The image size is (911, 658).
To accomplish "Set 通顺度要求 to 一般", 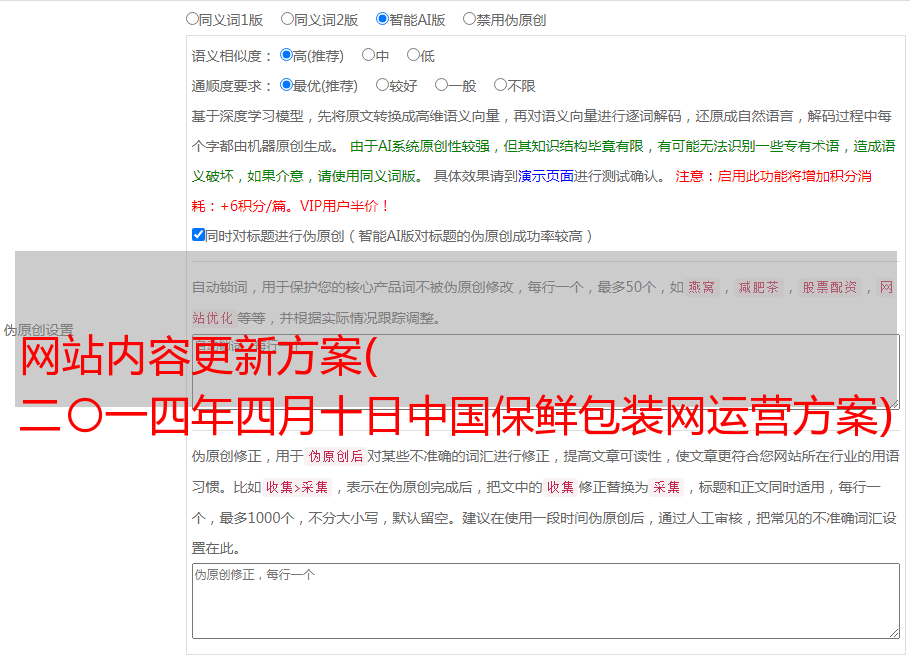I will click(442, 85).
